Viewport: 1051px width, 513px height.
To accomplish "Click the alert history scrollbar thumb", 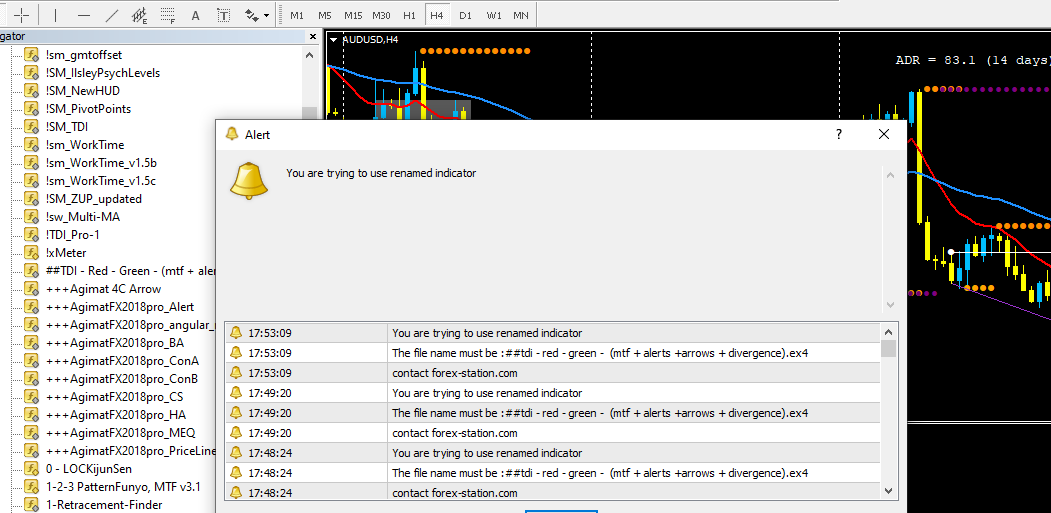I will (x=889, y=348).
